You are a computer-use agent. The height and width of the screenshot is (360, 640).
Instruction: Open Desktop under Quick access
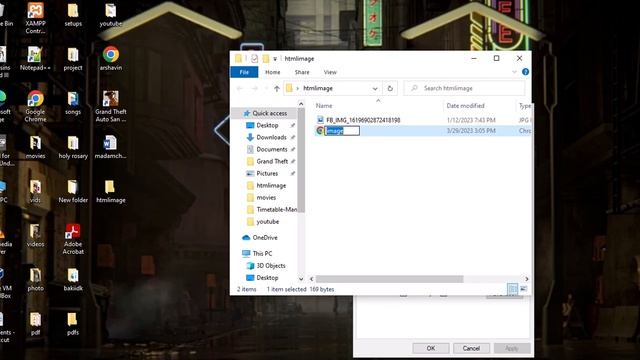(267, 125)
